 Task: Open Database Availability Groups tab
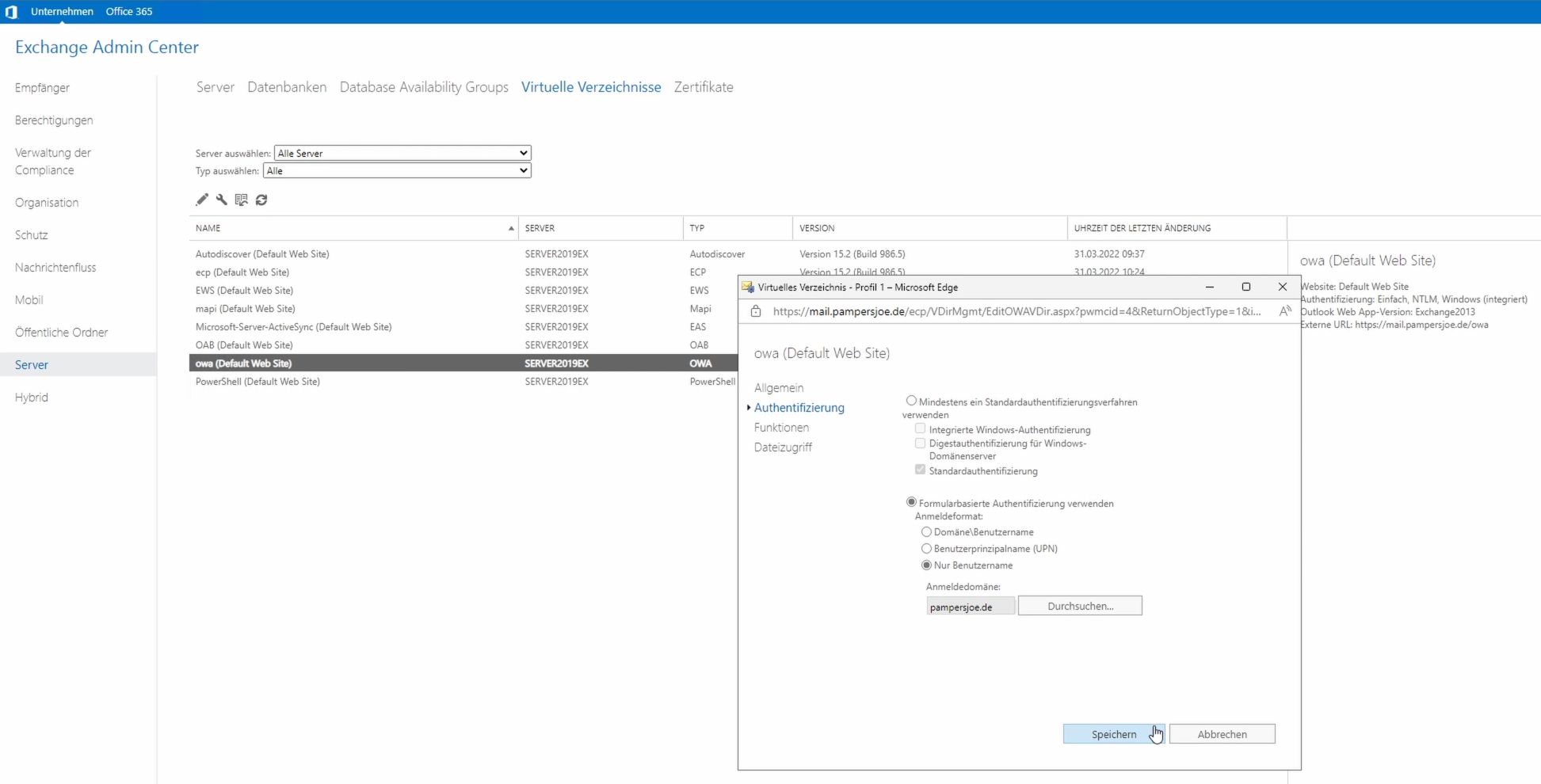[424, 87]
